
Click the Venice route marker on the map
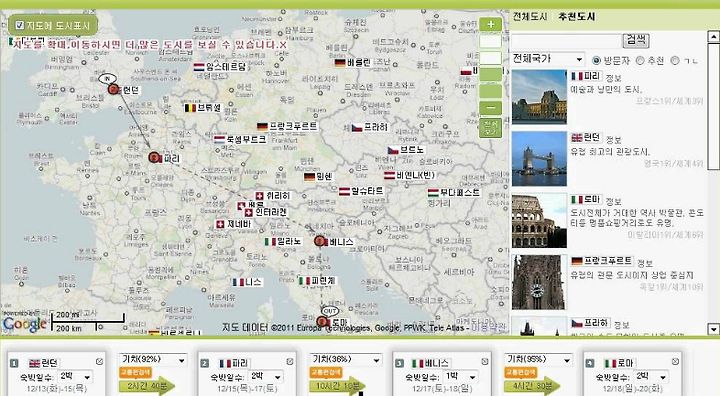pyautogui.click(x=320, y=241)
